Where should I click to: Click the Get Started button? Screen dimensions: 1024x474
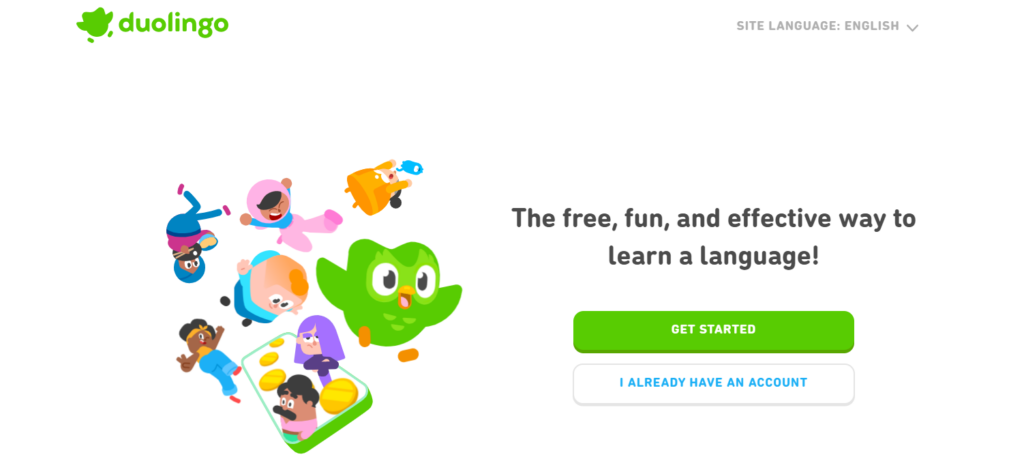coord(713,330)
